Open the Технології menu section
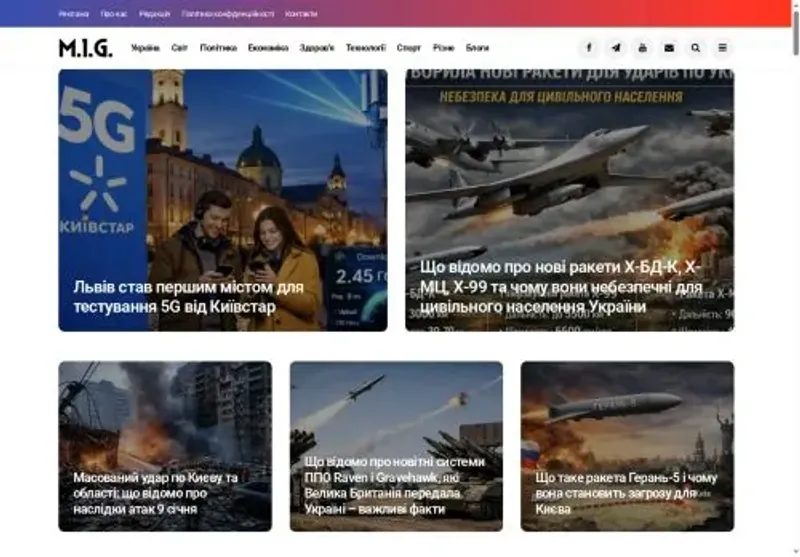This screenshot has height=557, width=800. pos(366,48)
